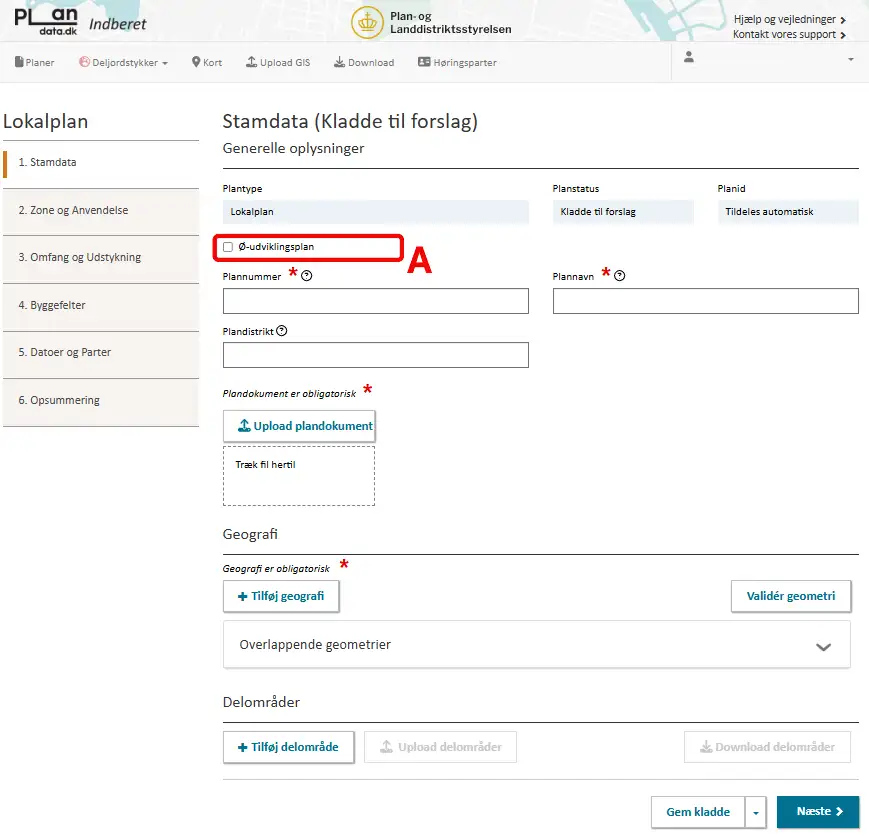The image size is (869, 838).
Task: Switch to Byggefelter step
Action: 52,305
